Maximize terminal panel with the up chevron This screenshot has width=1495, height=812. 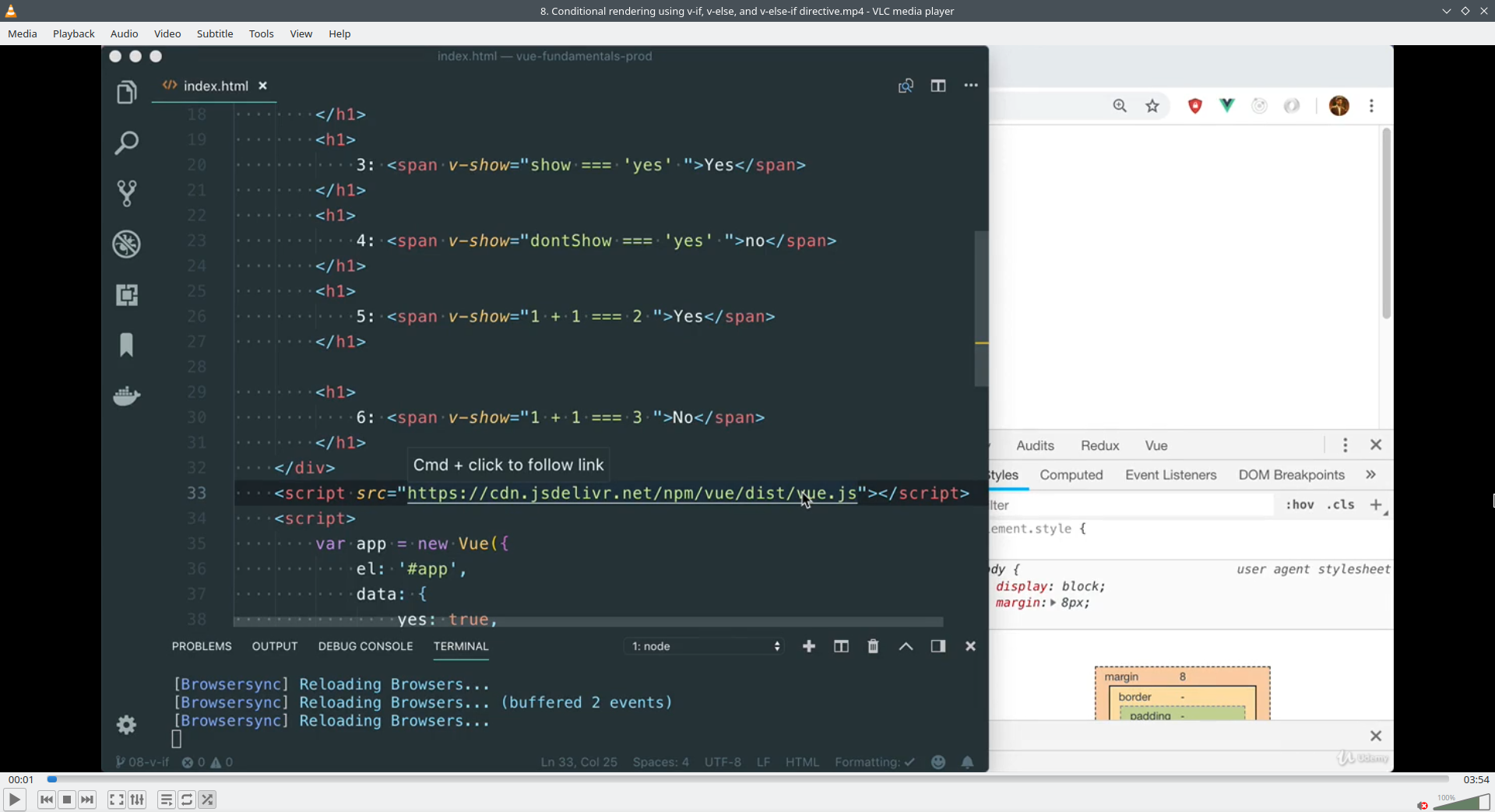[x=906, y=646]
